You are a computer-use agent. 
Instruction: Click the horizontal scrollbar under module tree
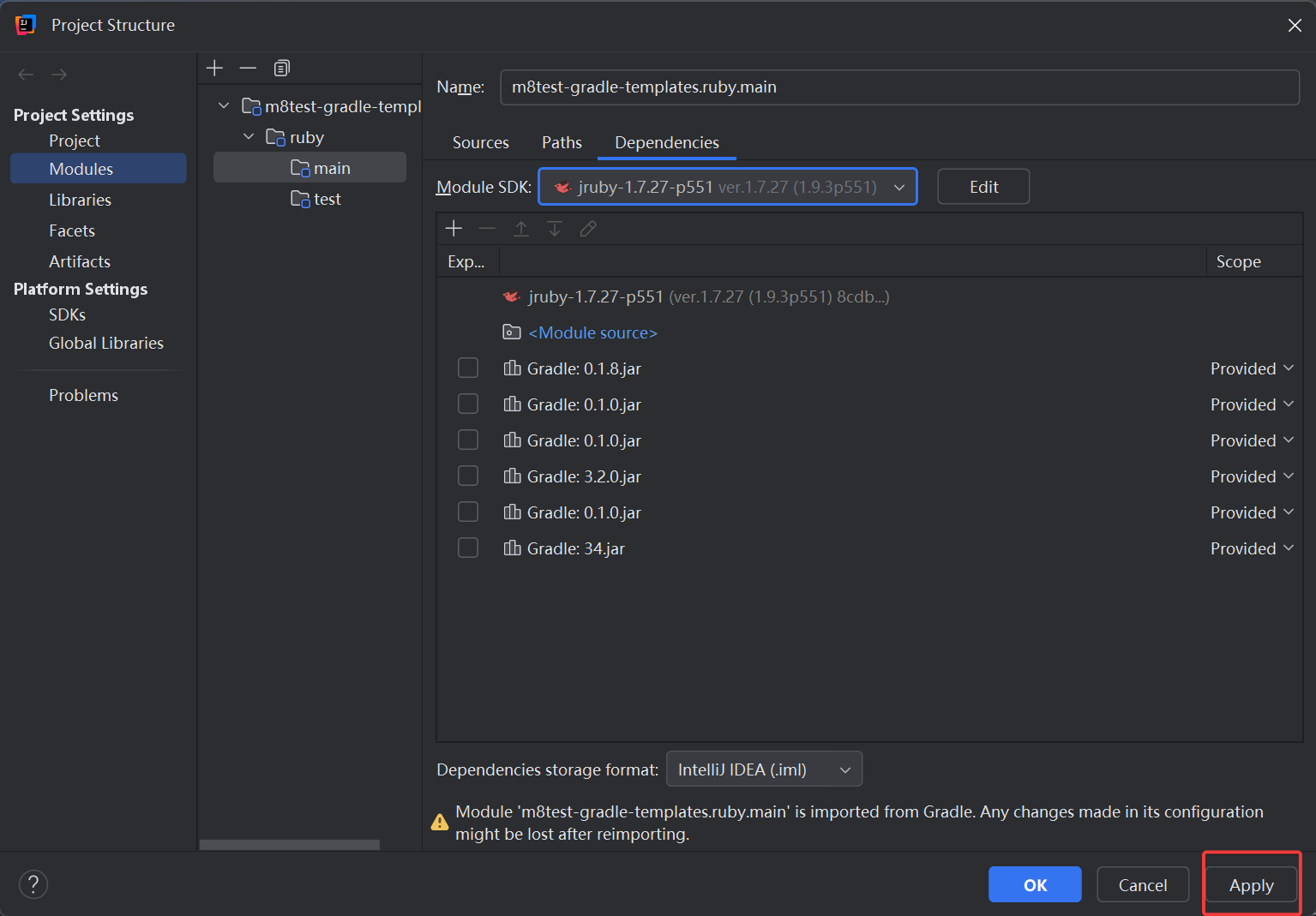290,845
